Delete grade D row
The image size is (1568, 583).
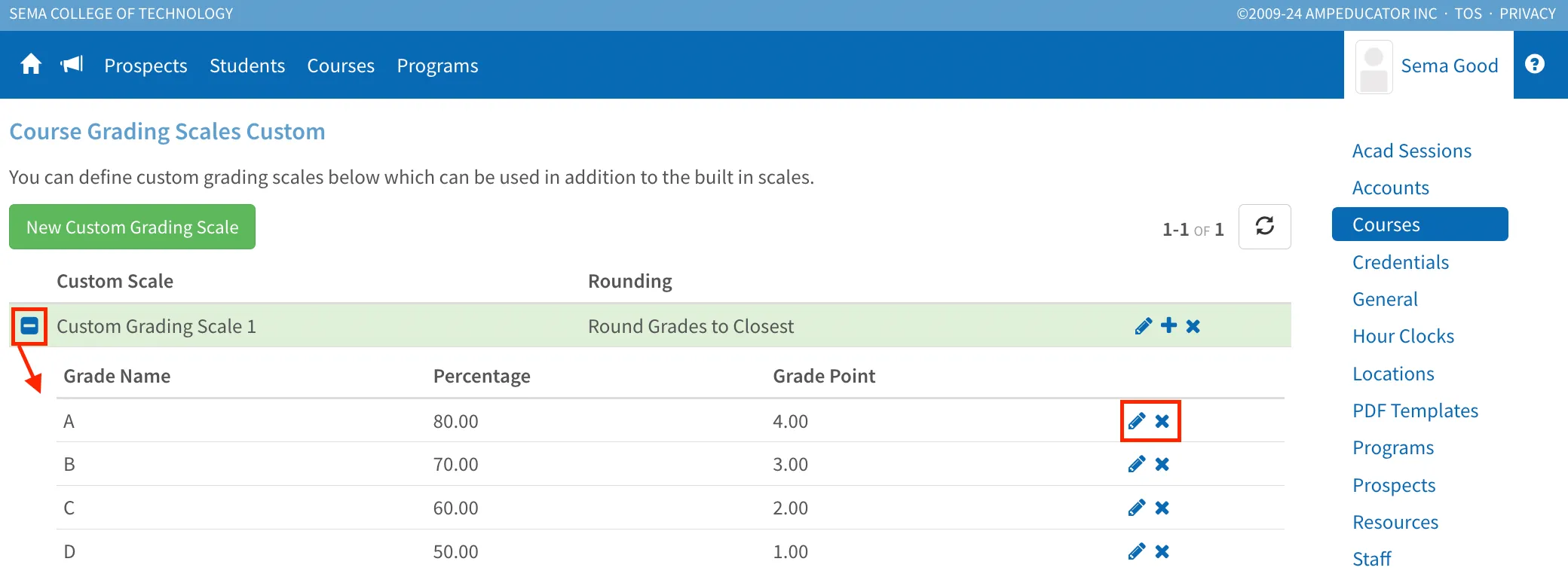(x=1162, y=551)
